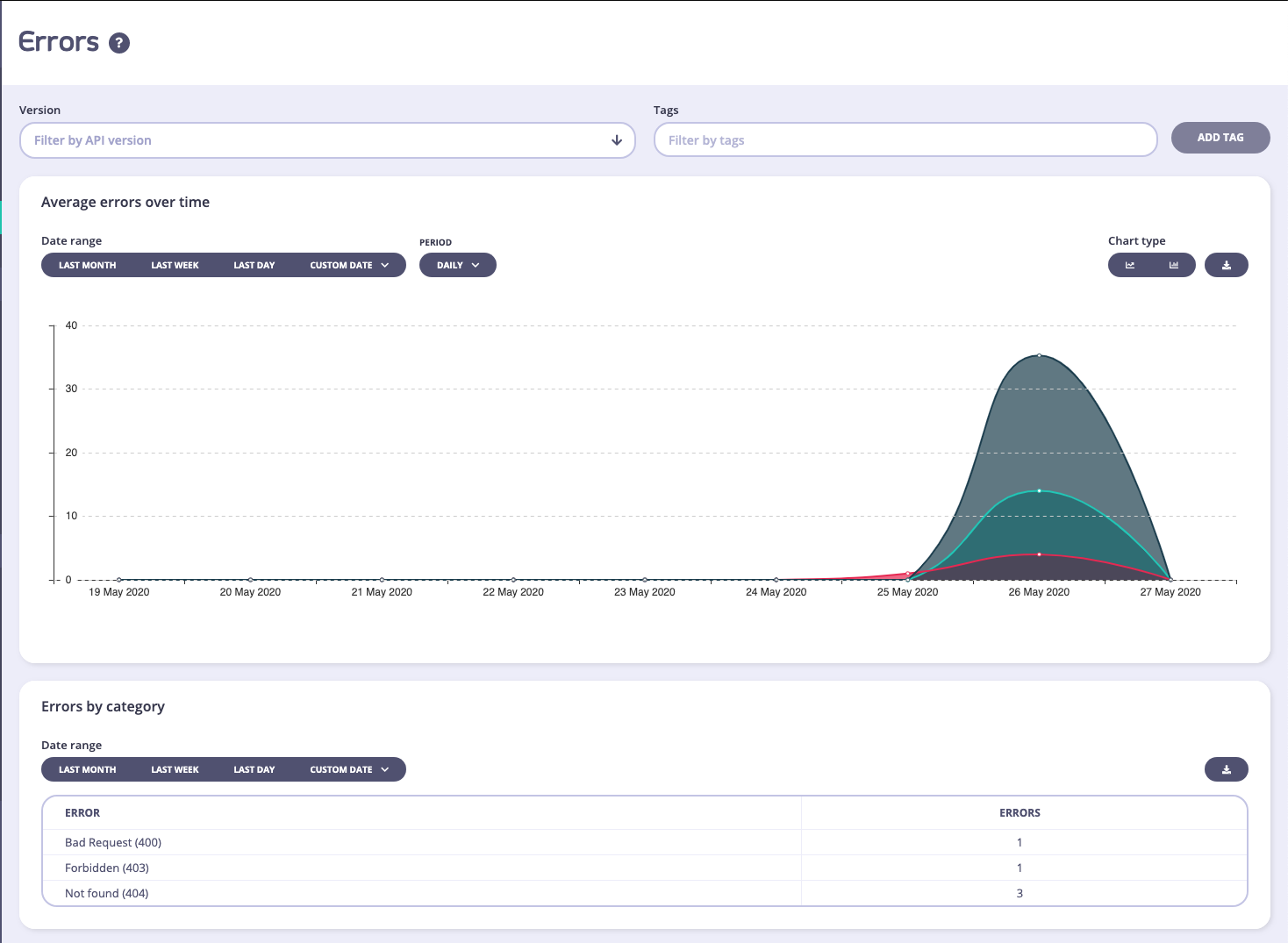
Task: Click the 26 May 2020 peak data point
Action: click(1039, 355)
